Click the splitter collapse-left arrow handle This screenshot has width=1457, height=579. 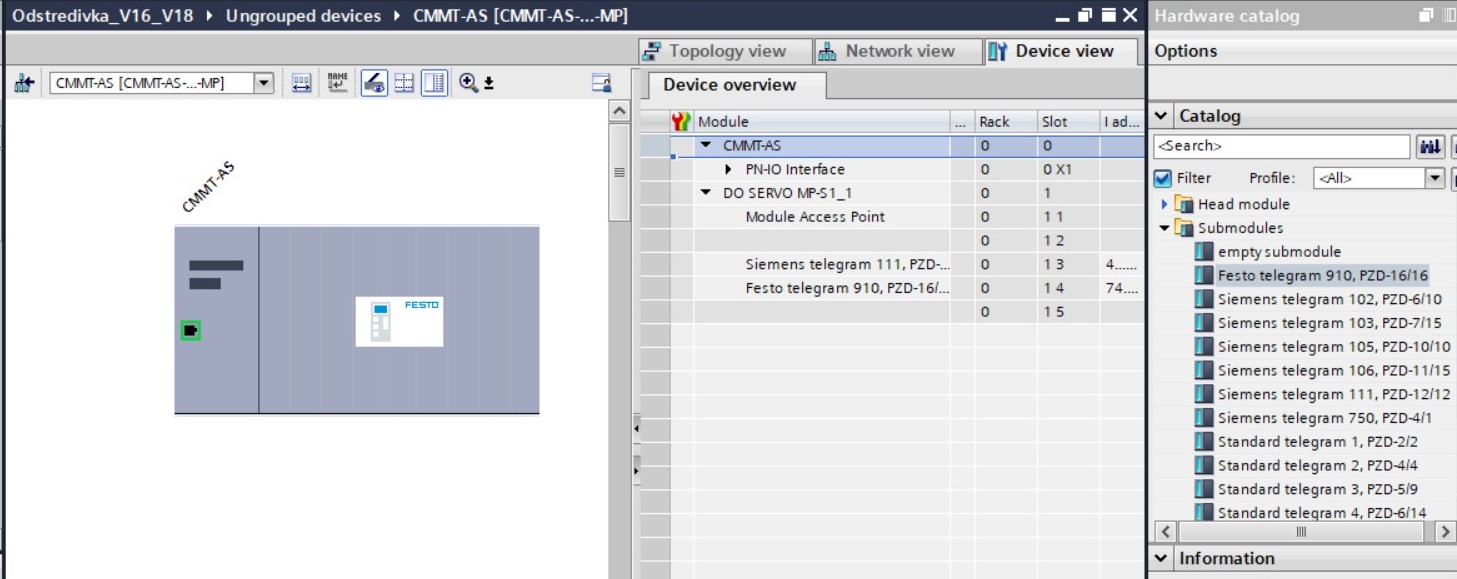pos(636,428)
